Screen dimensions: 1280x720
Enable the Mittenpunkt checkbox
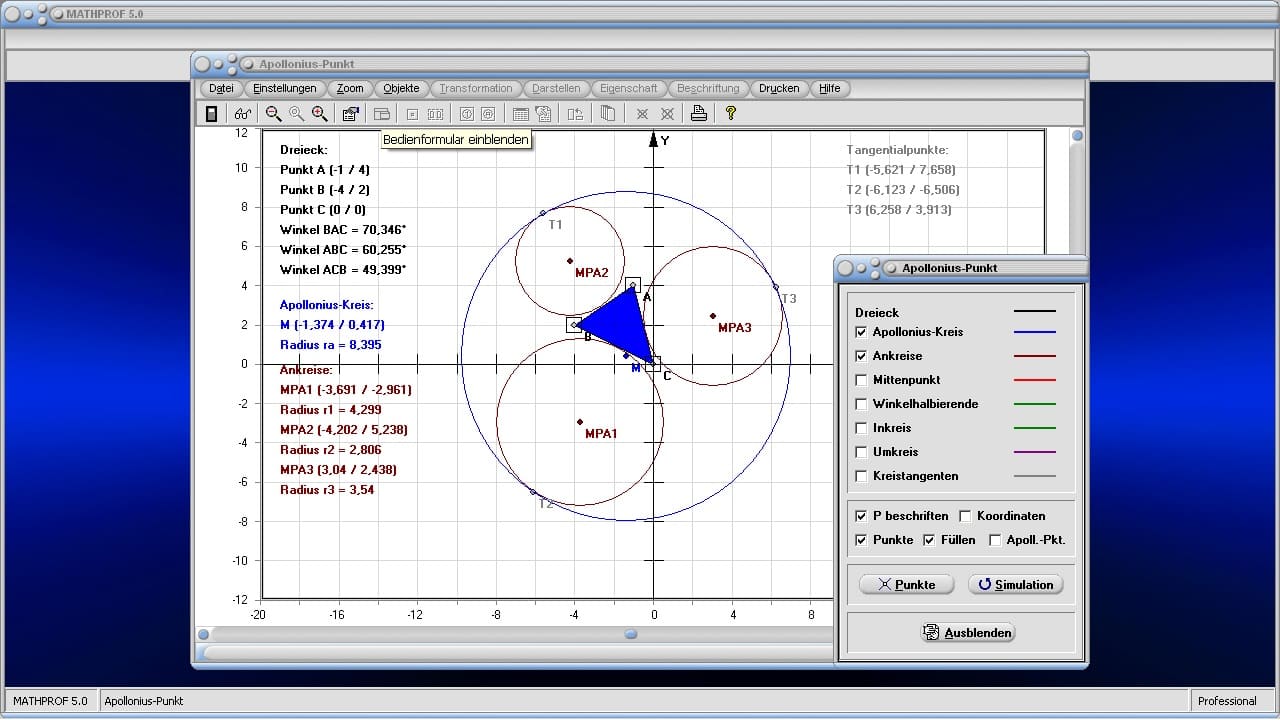tap(862, 380)
